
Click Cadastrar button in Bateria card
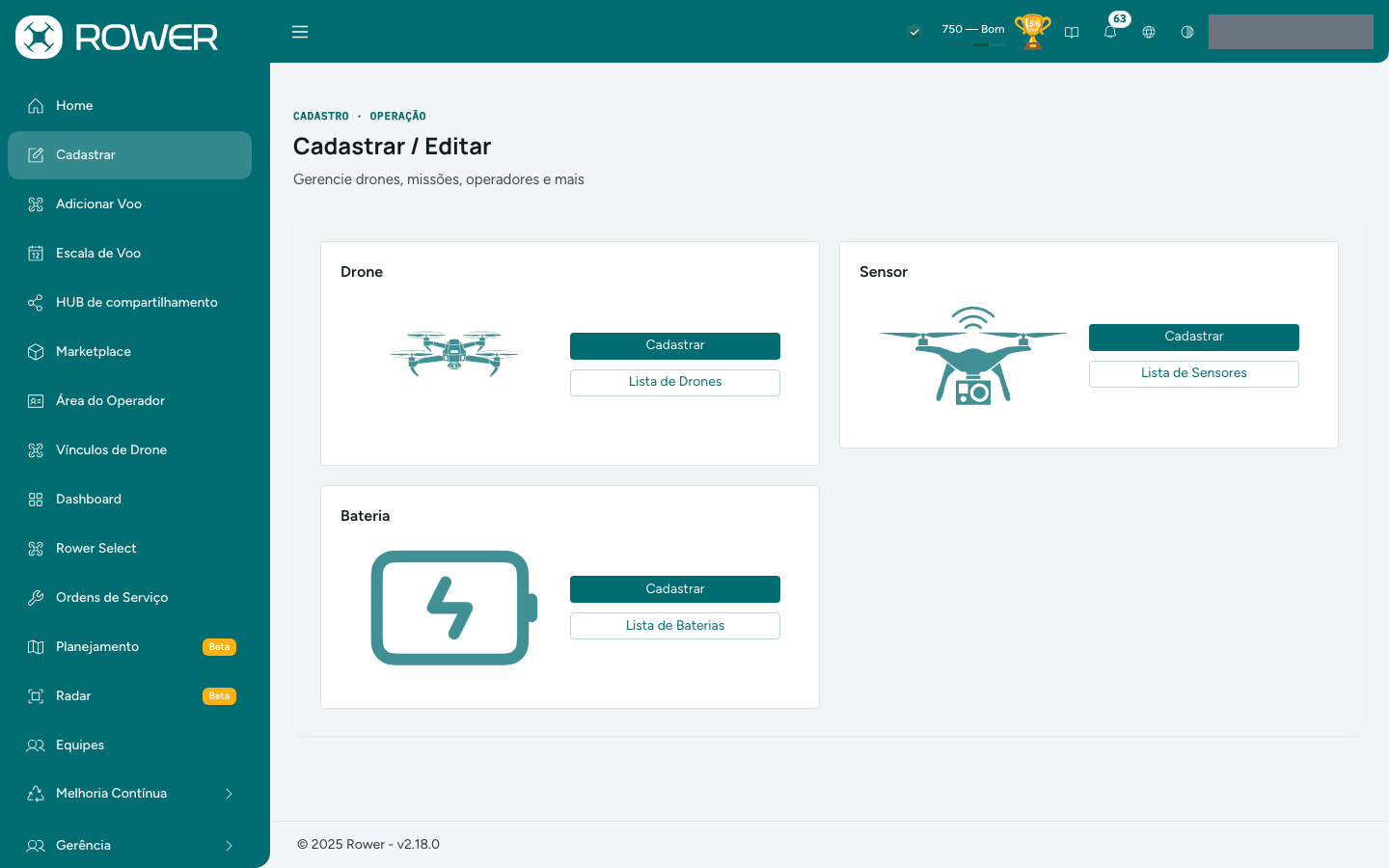[x=675, y=589]
